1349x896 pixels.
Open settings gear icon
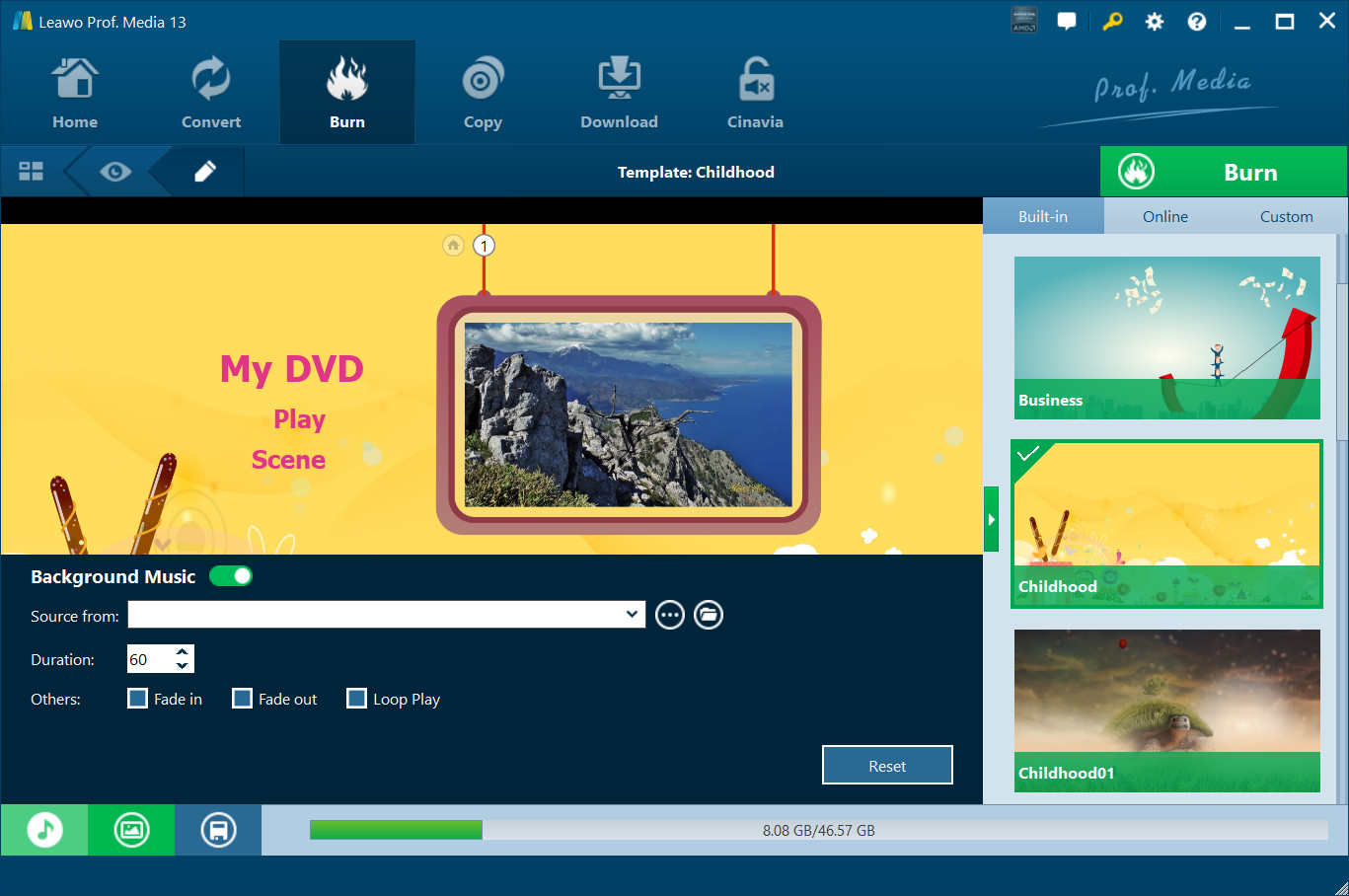tap(1155, 22)
